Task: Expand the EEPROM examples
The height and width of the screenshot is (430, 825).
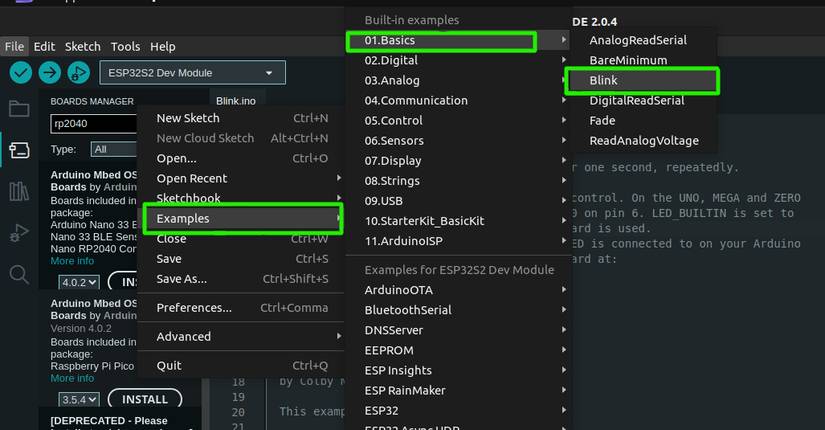Action: click(458, 350)
